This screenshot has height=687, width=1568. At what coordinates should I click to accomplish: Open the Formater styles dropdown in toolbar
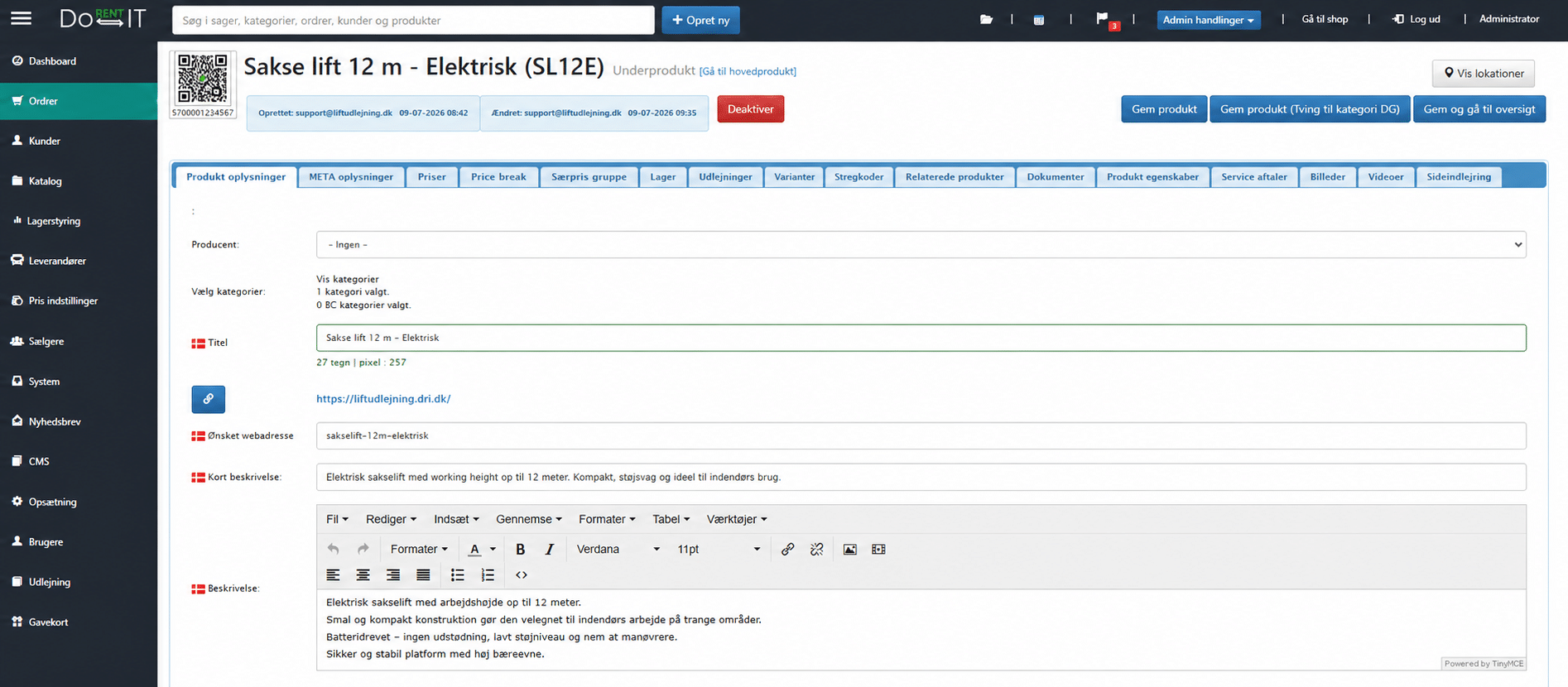pyautogui.click(x=419, y=549)
